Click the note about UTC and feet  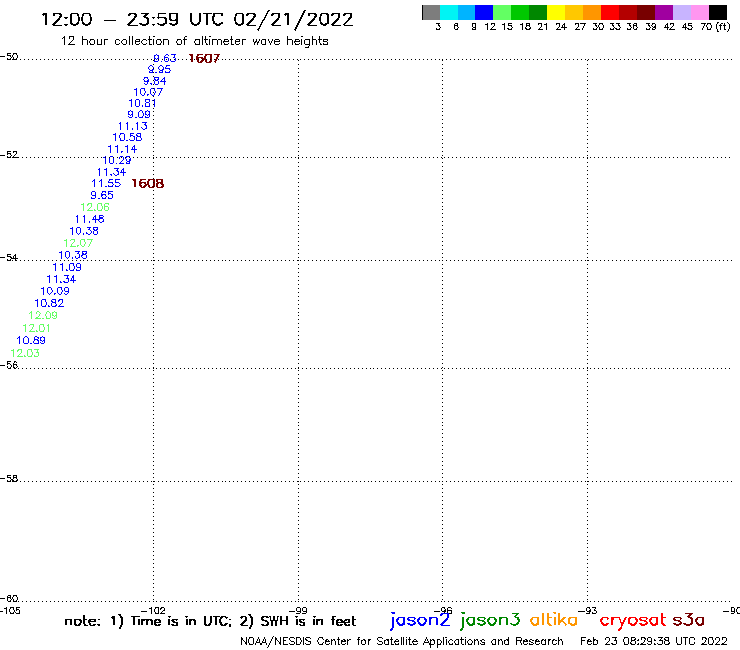[210, 621]
